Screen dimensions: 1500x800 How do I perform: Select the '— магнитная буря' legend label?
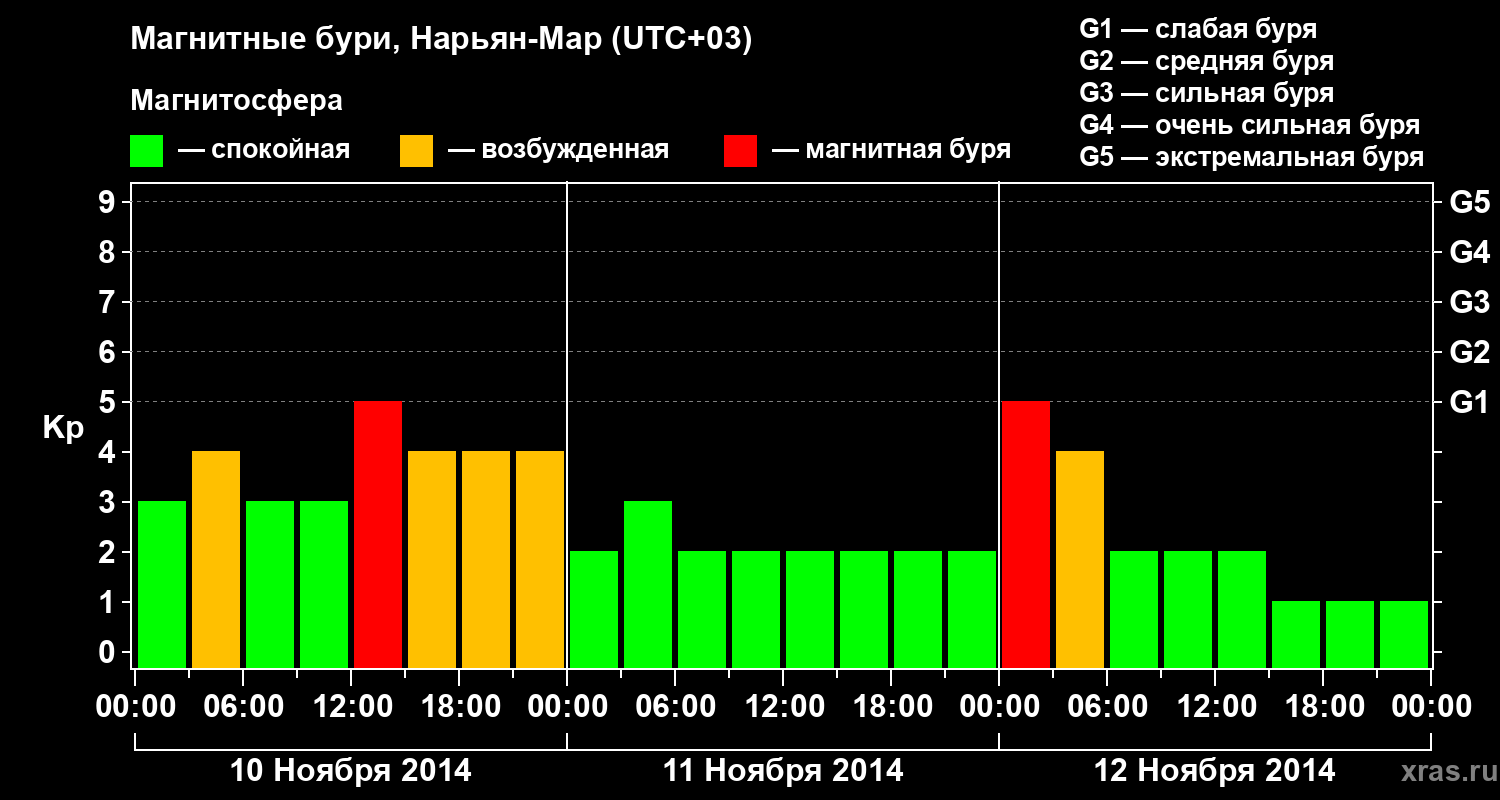click(x=892, y=151)
